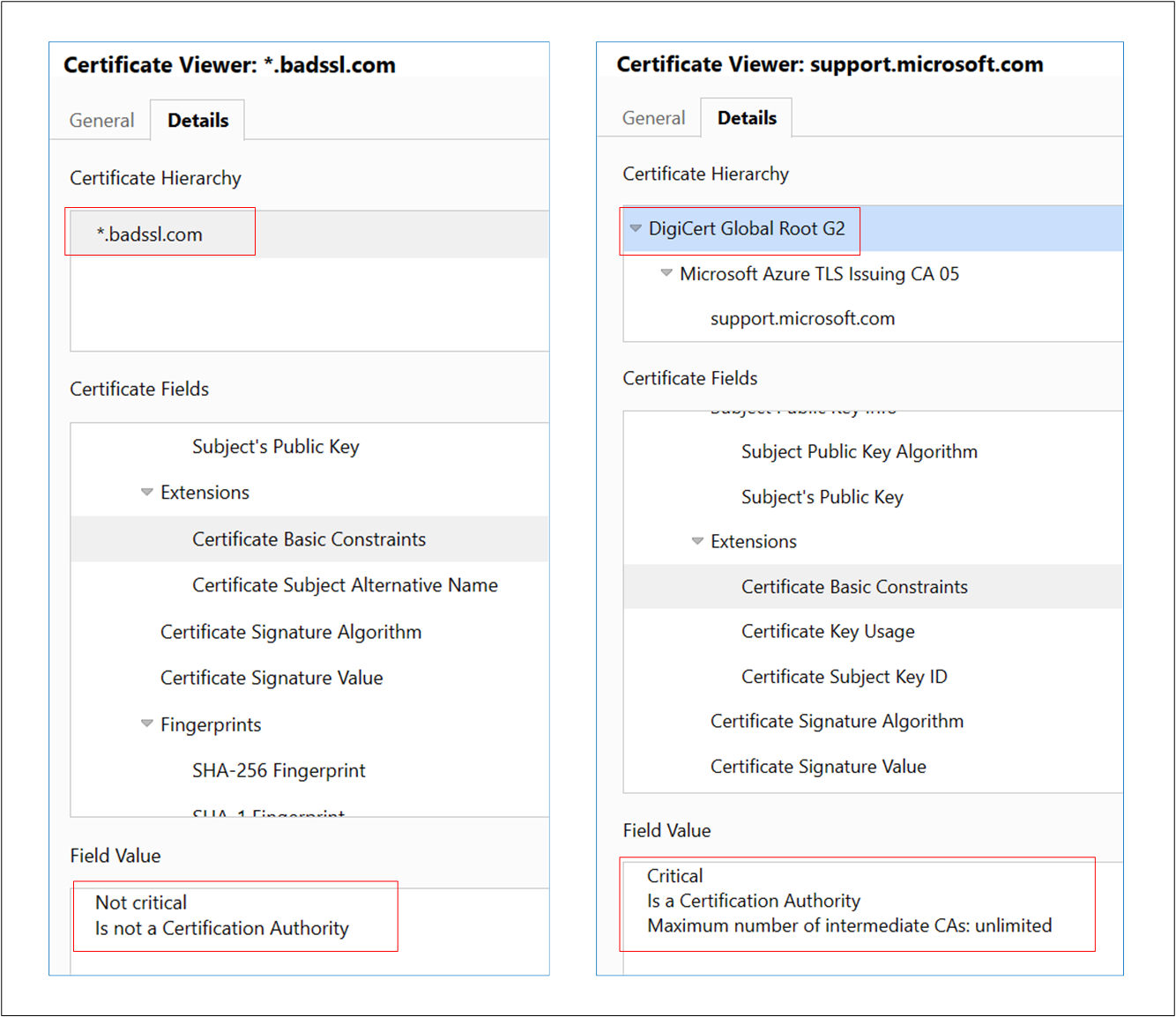Select Certificate Basic Constraints under badssl Extensions

tap(309, 538)
